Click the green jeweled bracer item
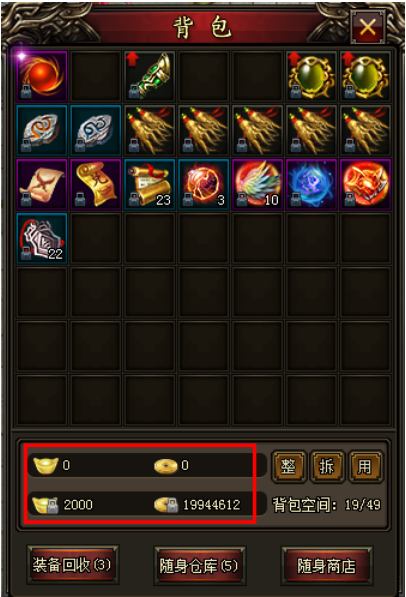Screen dimensions: 406x597 point(150,77)
